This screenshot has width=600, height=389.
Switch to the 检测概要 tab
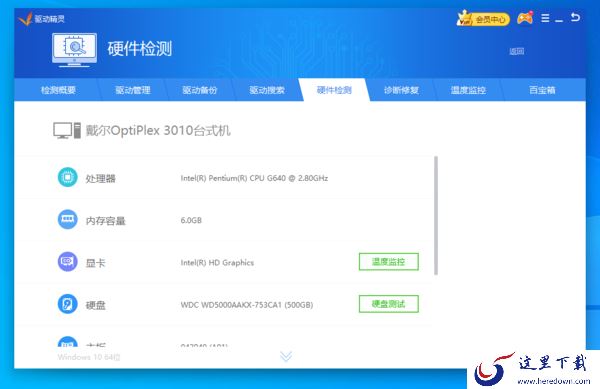click(58, 90)
